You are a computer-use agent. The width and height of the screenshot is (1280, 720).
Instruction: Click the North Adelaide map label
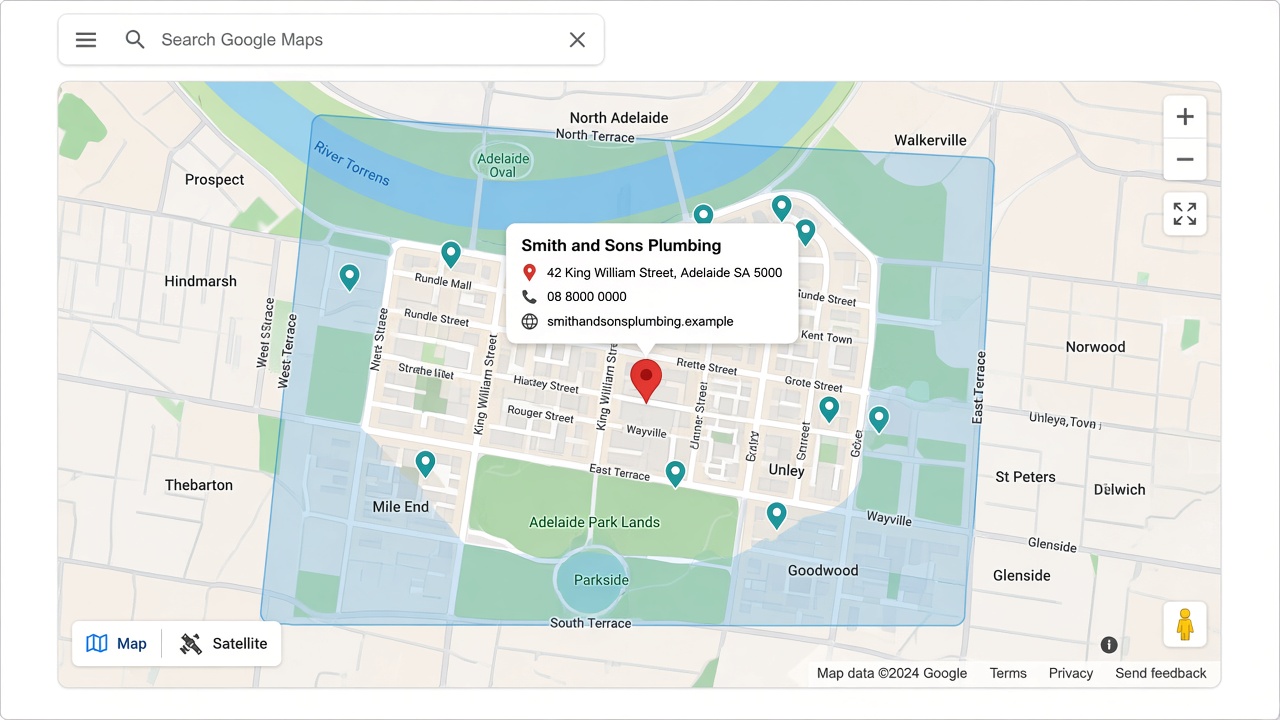[x=619, y=118]
